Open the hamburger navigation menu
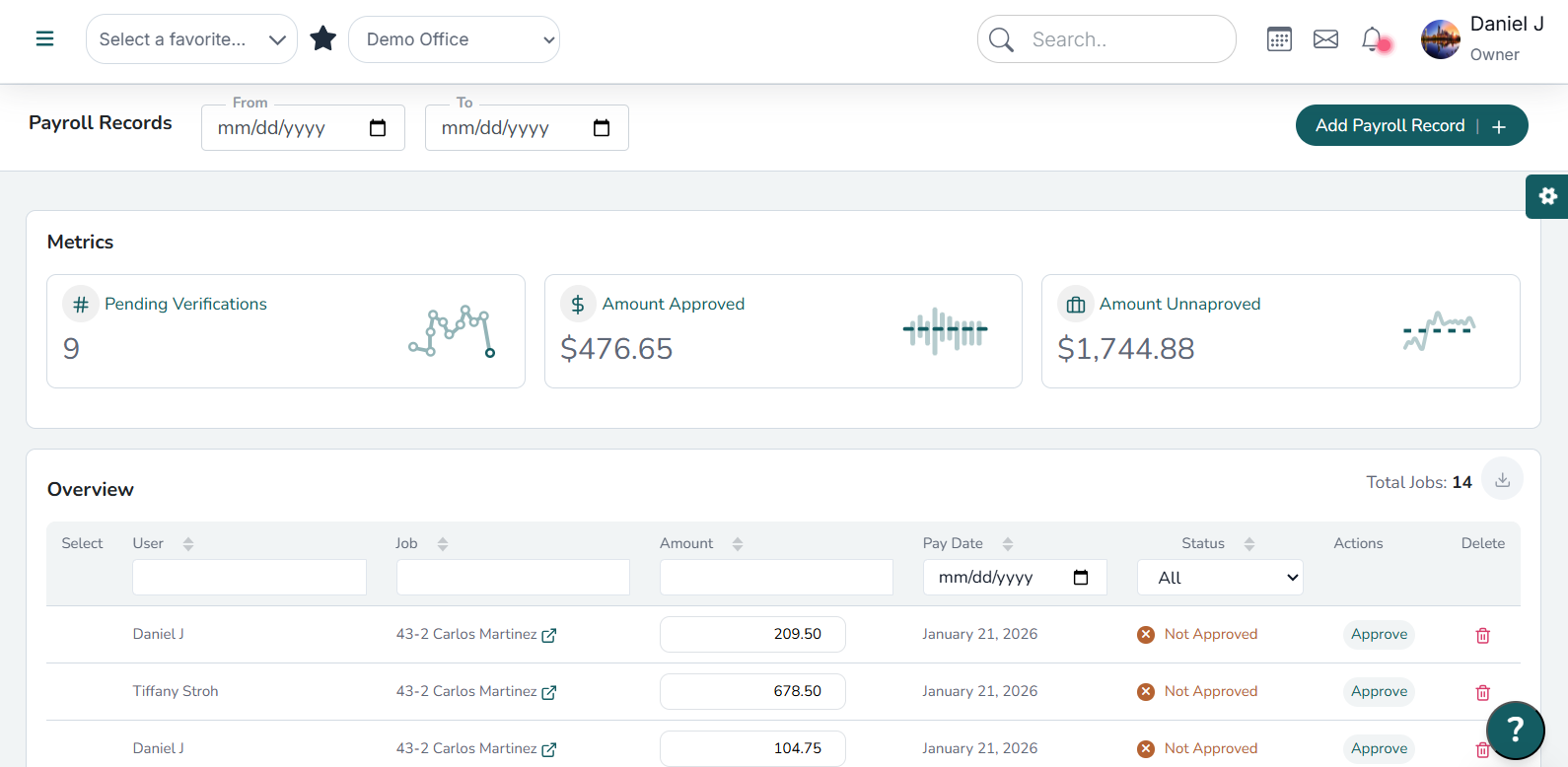Viewport: 1568px width, 767px height. [x=44, y=39]
